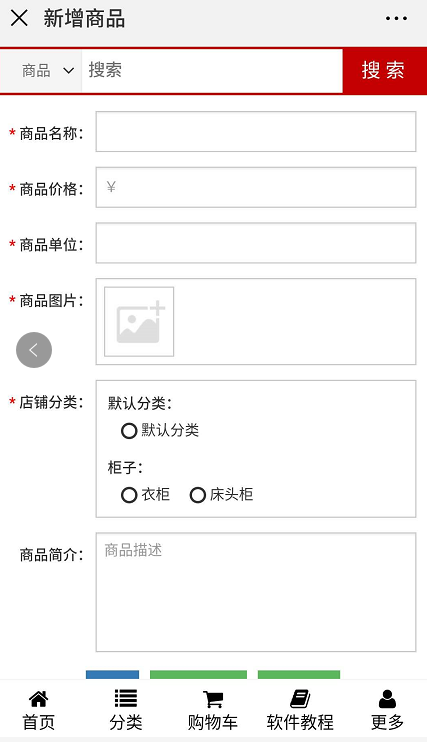
Task: Select the 默认分类 radio button
Action: coord(129,431)
